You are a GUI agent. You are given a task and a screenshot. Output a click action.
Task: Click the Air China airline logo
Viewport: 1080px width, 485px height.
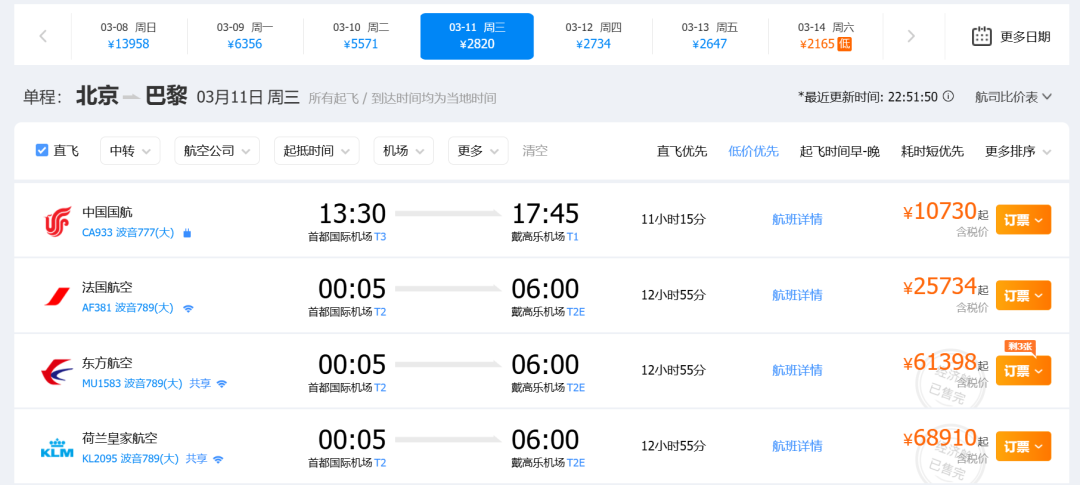(58, 221)
